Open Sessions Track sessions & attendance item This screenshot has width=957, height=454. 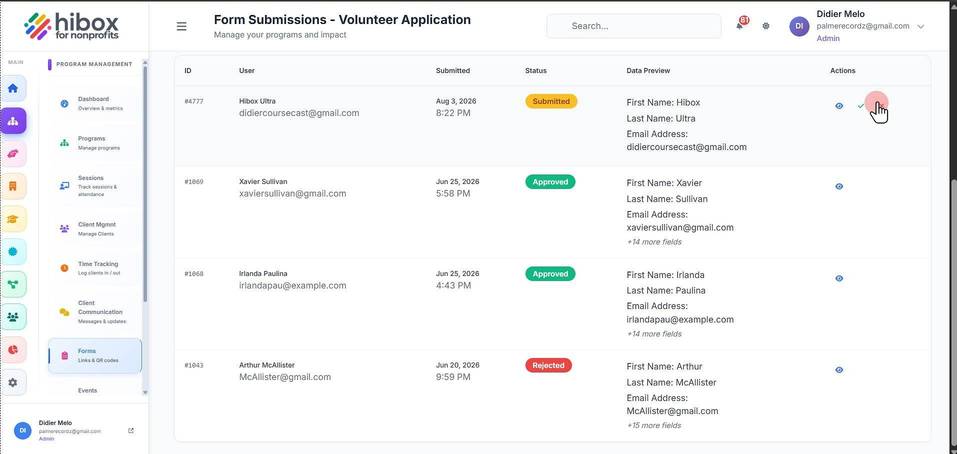click(94, 186)
